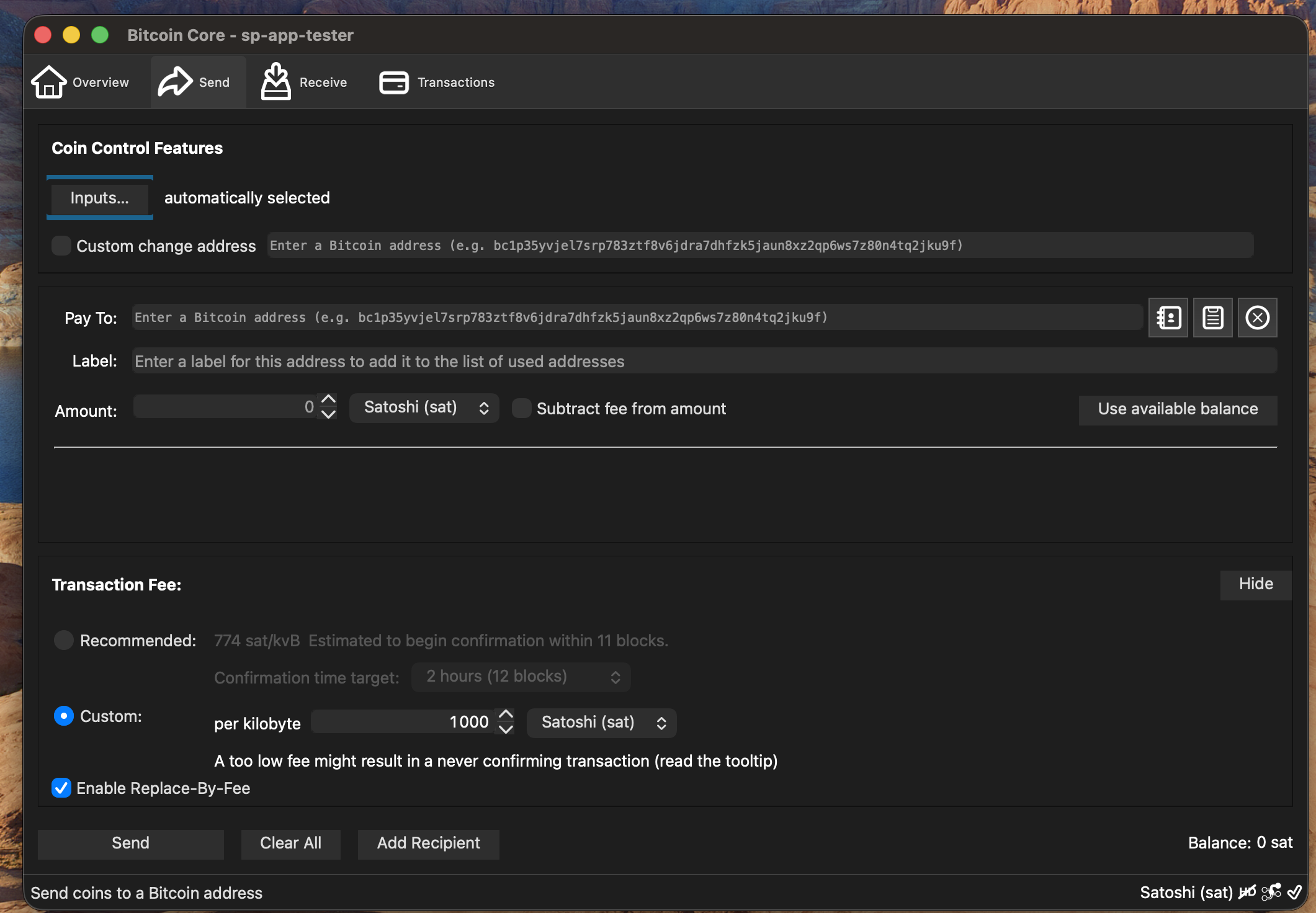Click the address book icon beside Pay To
This screenshot has height=913, width=1316.
1168,318
